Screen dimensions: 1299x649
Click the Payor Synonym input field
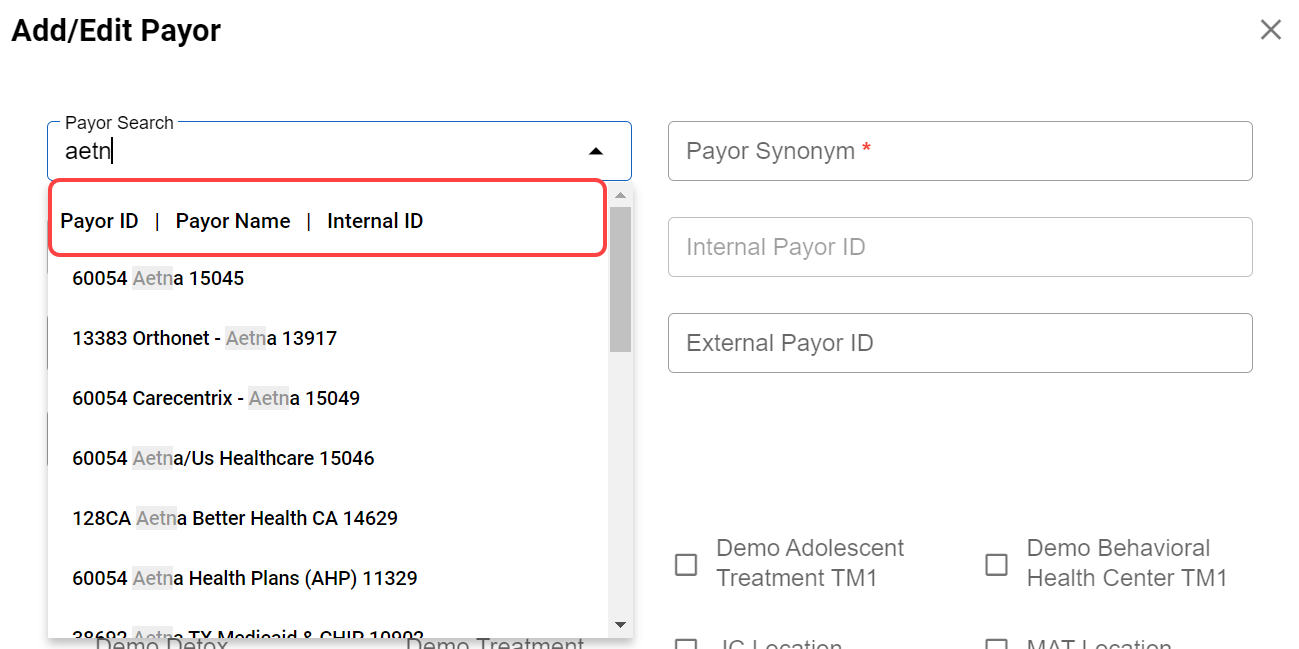959,151
